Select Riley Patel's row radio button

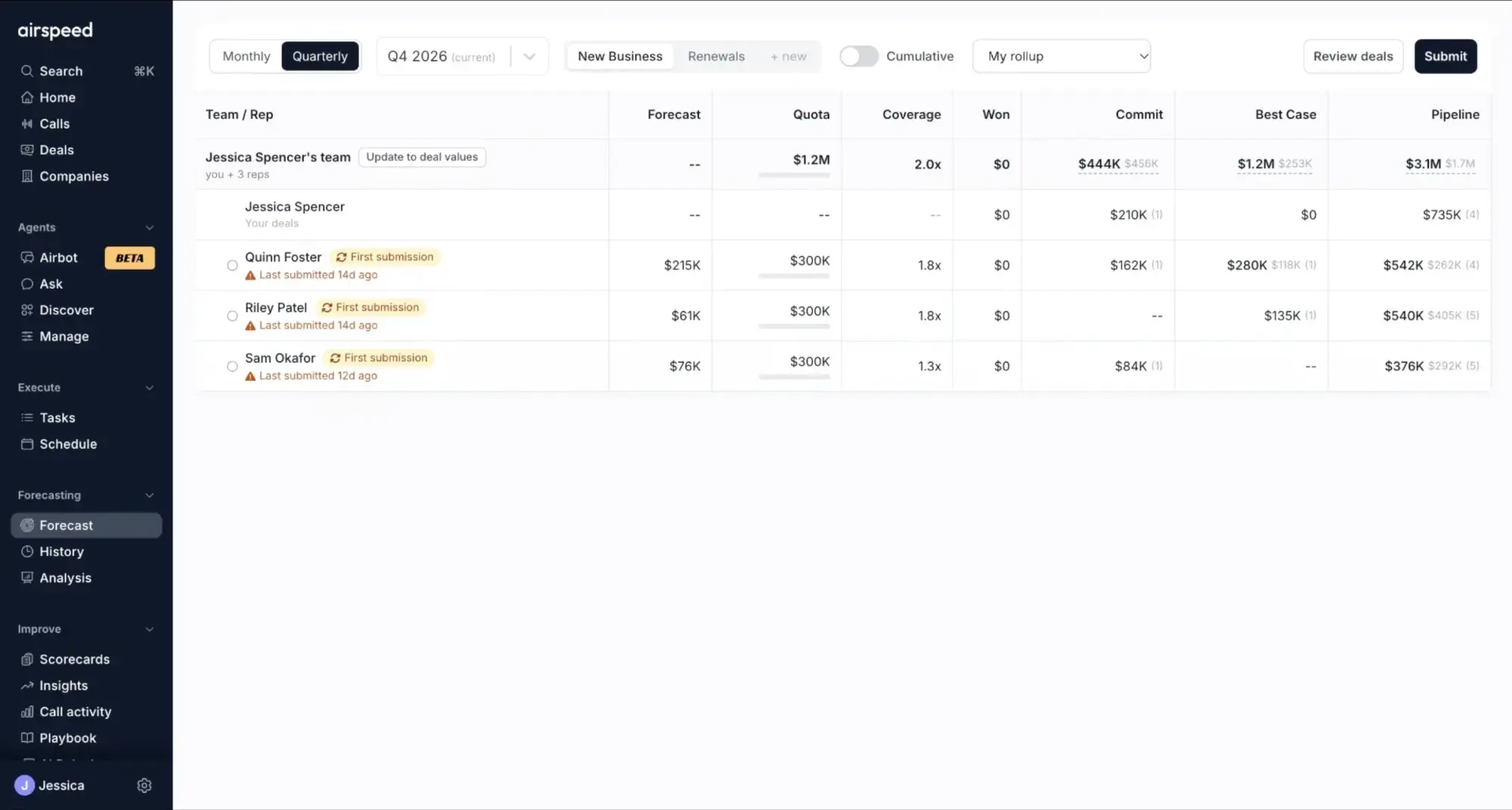[x=232, y=316]
